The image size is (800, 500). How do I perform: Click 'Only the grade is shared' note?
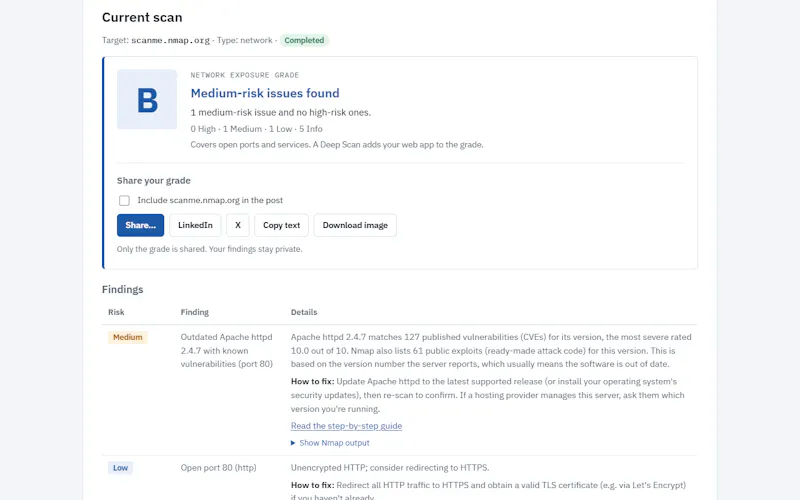(209, 249)
